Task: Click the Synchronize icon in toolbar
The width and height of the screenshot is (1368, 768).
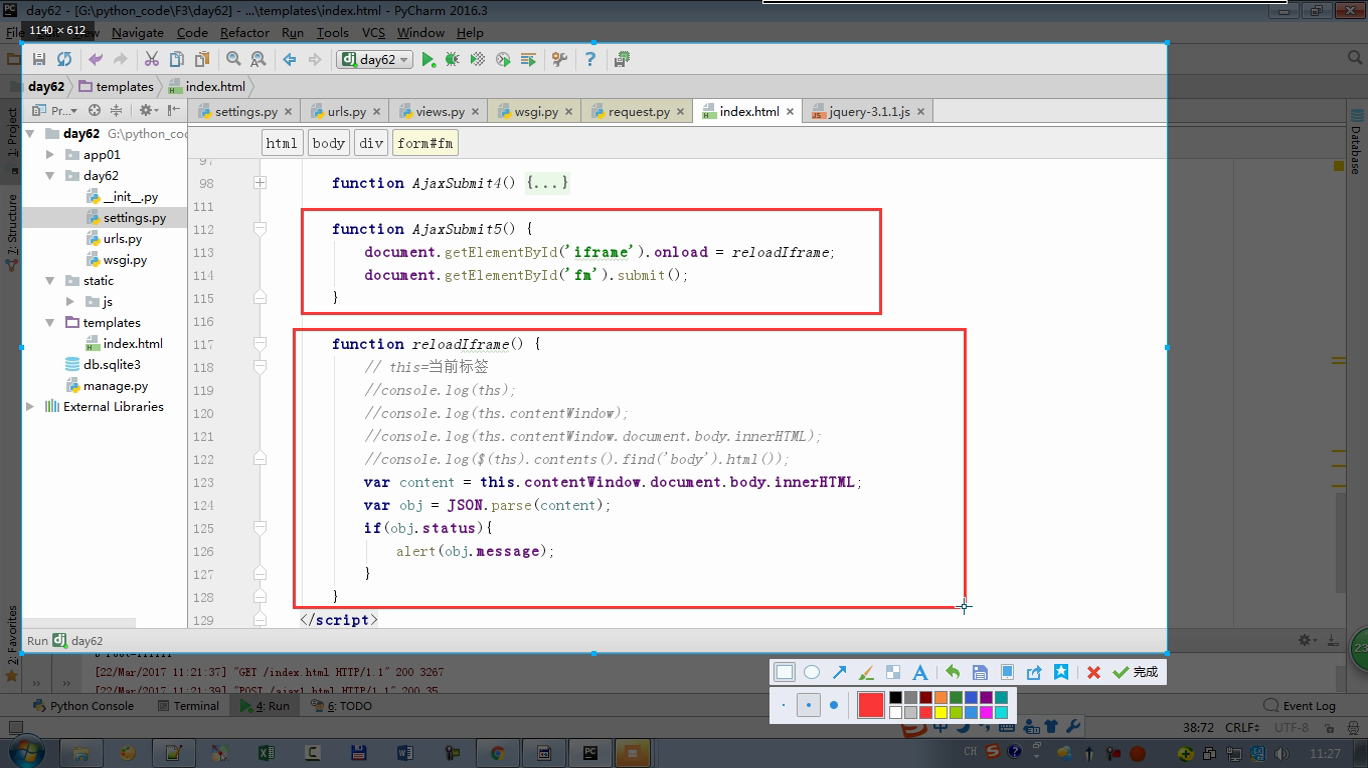Action: [x=64, y=60]
